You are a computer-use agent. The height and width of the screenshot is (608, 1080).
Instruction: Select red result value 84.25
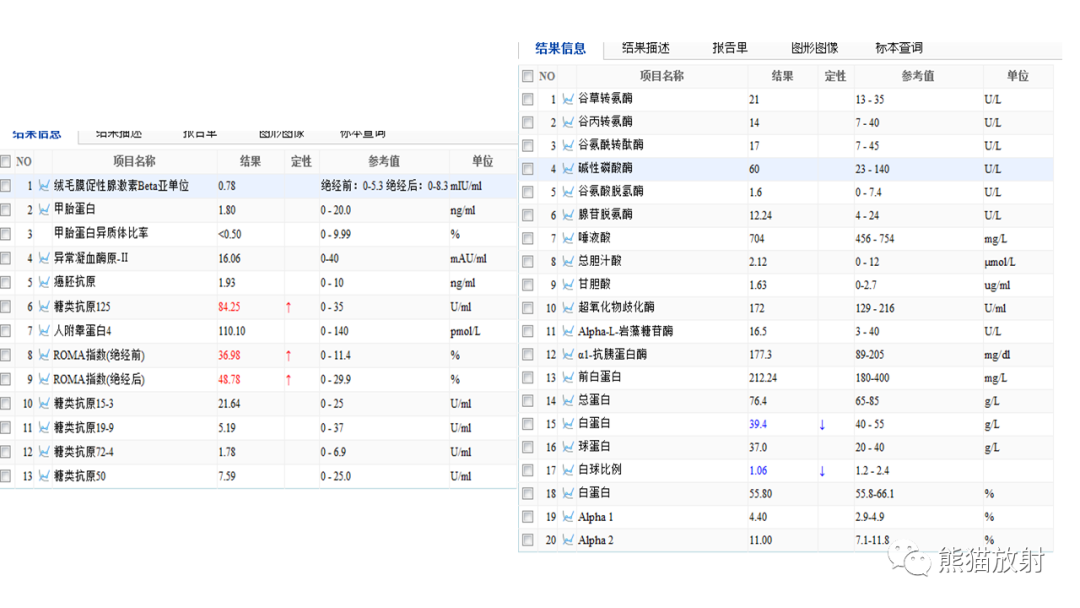(x=229, y=307)
